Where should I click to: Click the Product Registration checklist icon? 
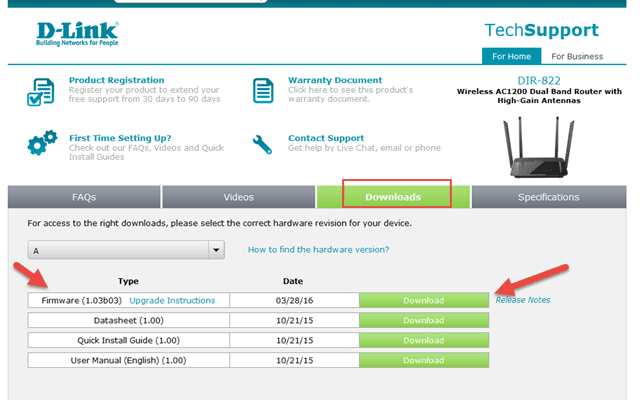coord(40,92)
